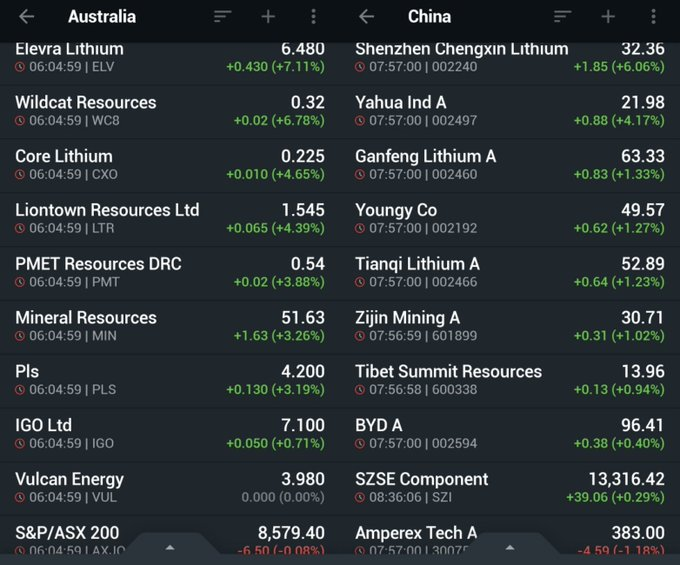680x565 pixels.
Task: Select Yahua Ind A change +0.88 (+4.17%)
Action: (619, 121)
